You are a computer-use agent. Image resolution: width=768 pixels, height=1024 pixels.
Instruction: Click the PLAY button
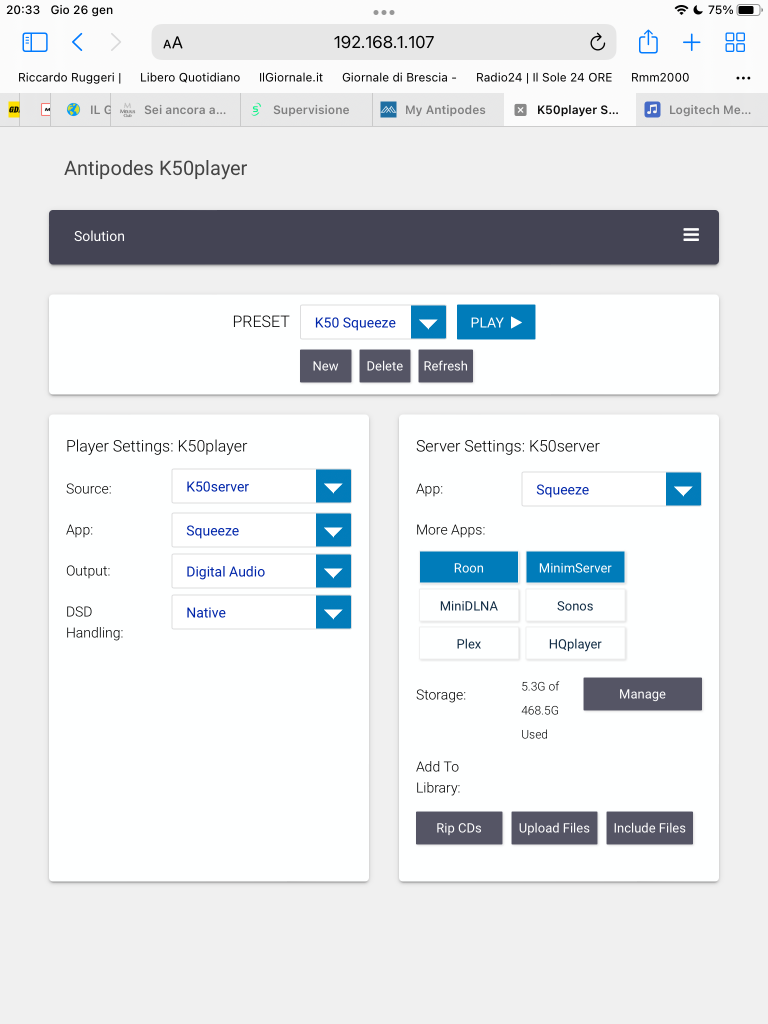point(496,322)
